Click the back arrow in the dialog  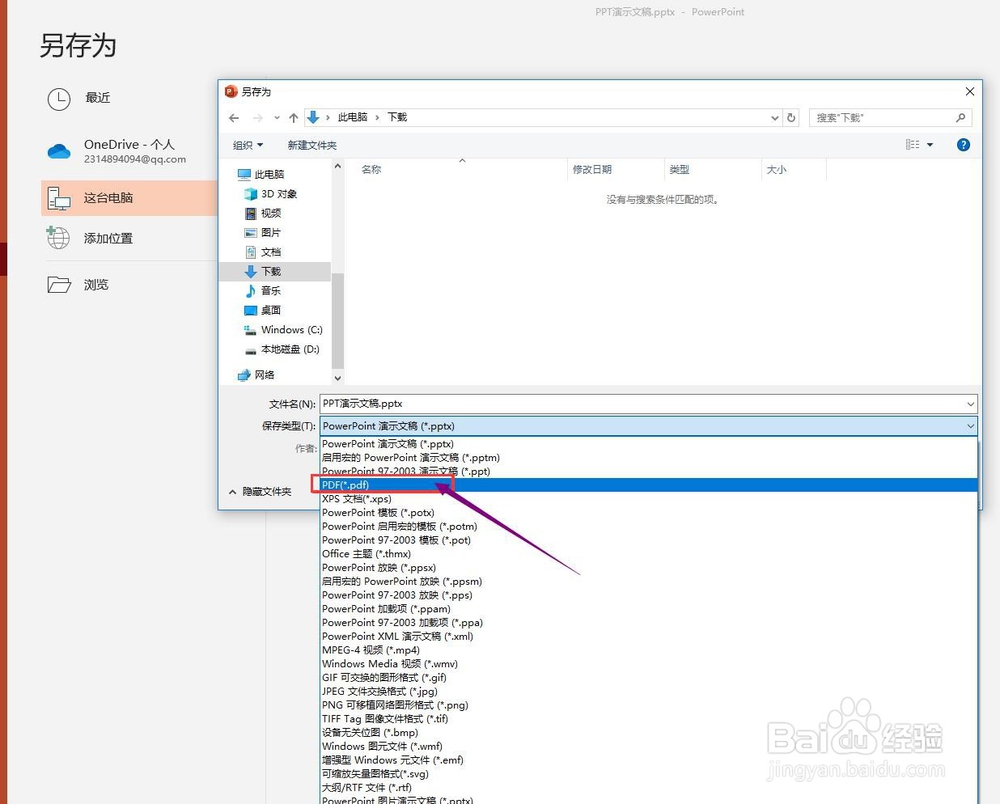(234, 118)
